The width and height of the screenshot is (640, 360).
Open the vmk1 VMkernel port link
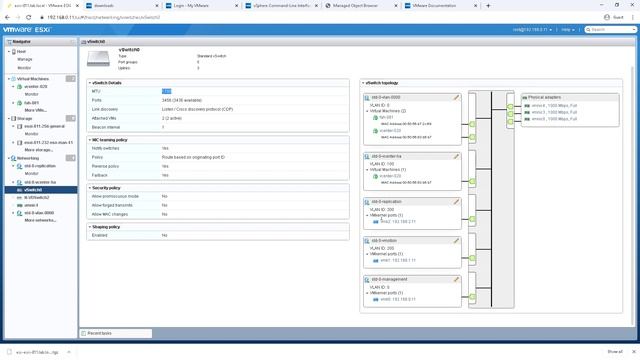tap(398, 260)
